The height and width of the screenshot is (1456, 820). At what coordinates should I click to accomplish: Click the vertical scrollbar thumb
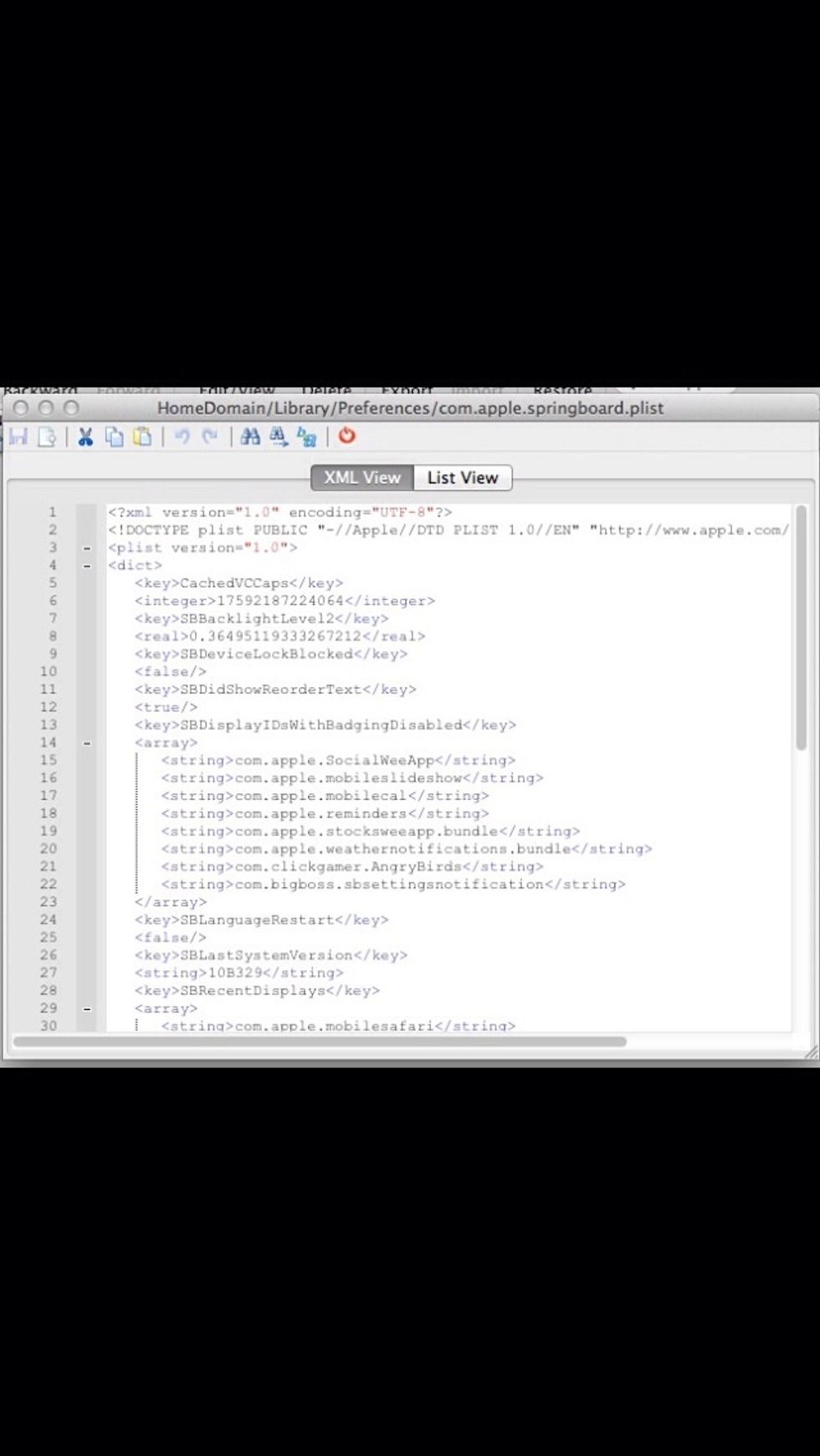point(801,628)
